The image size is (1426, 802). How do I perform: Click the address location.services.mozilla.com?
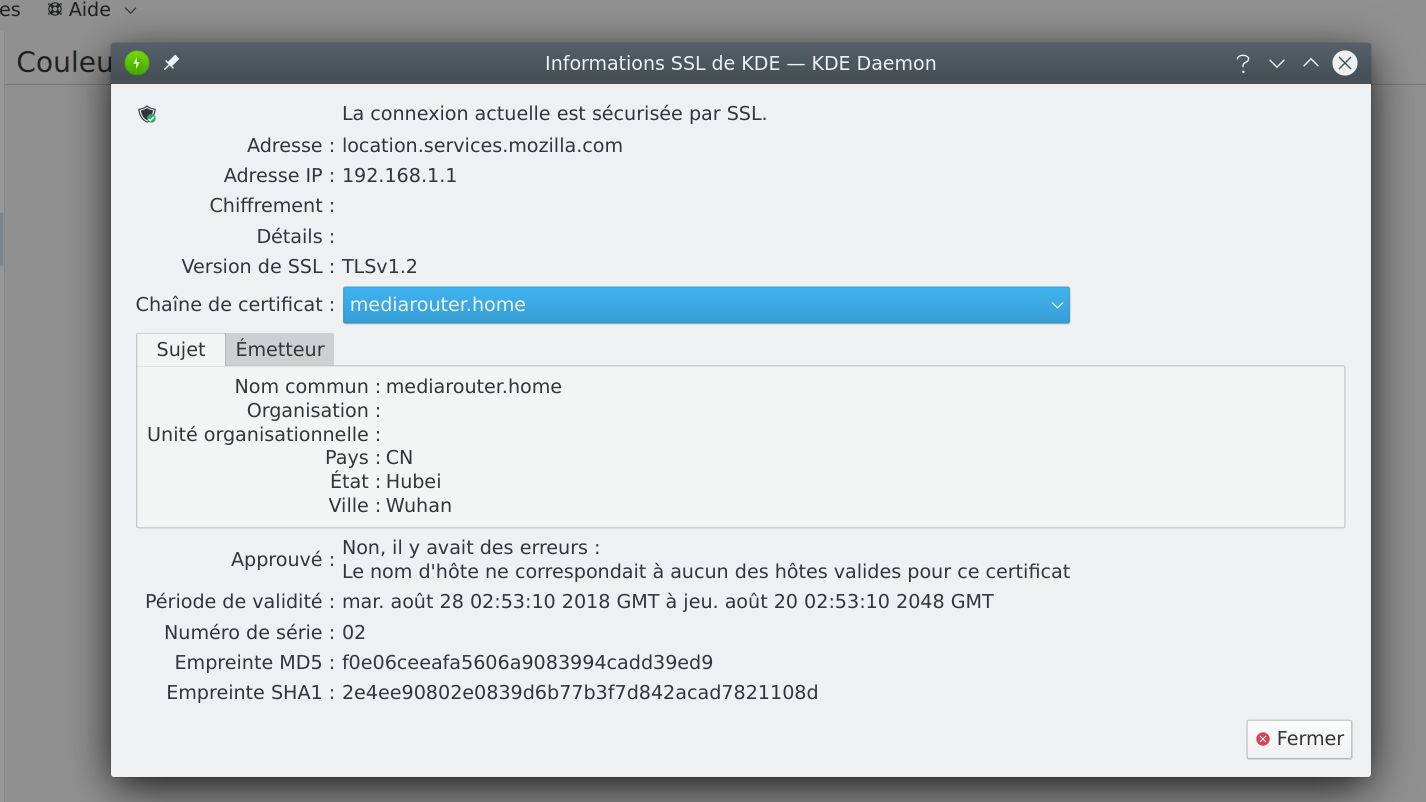coord(482,145)
